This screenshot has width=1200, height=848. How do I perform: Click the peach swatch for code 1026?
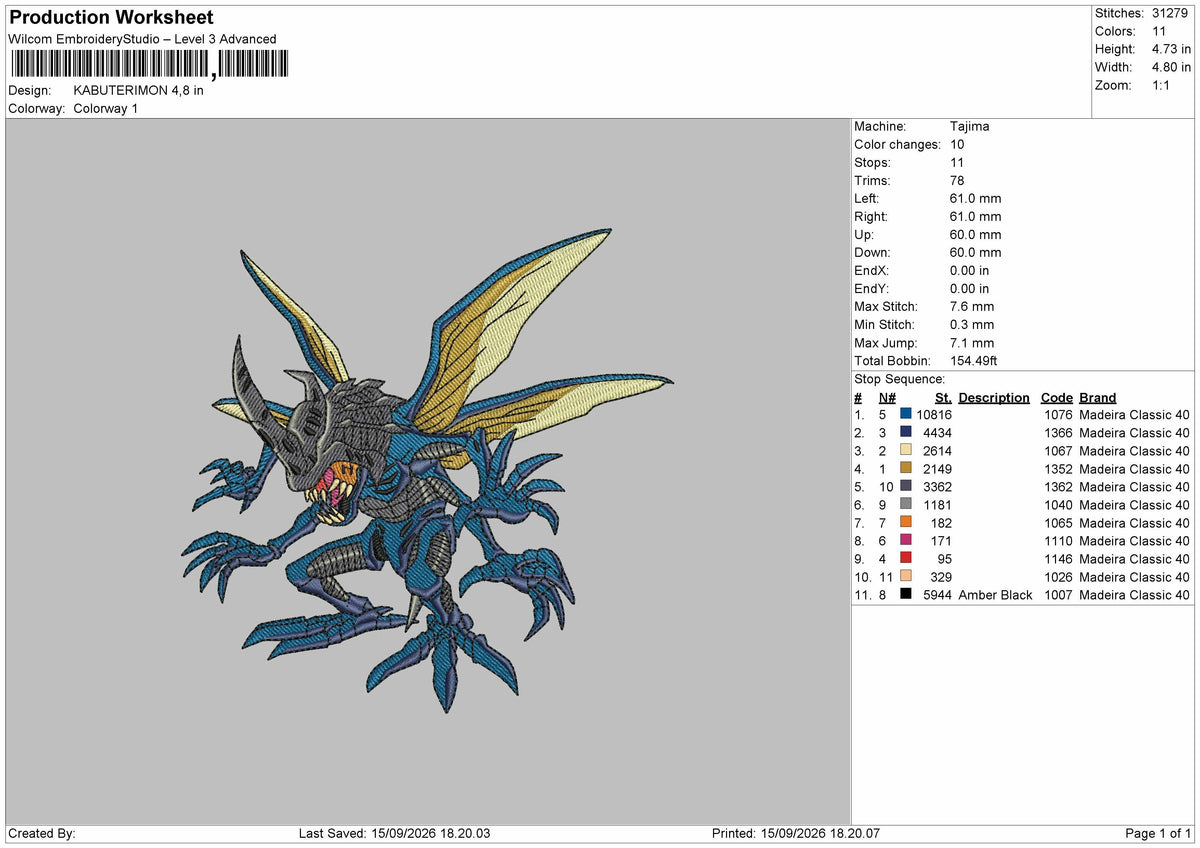click(906, 577)
